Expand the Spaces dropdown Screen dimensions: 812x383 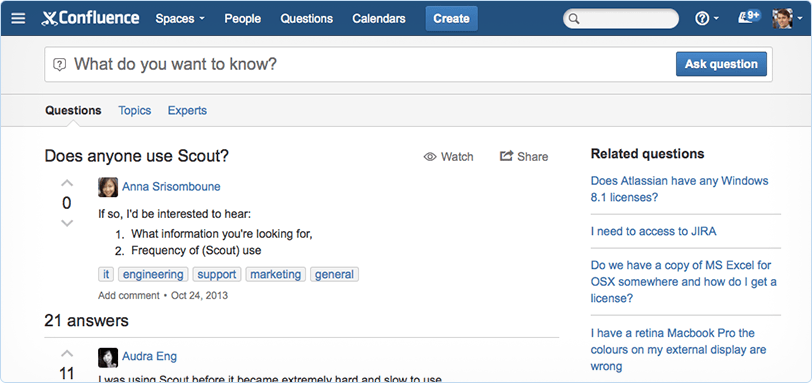[180, 19]
